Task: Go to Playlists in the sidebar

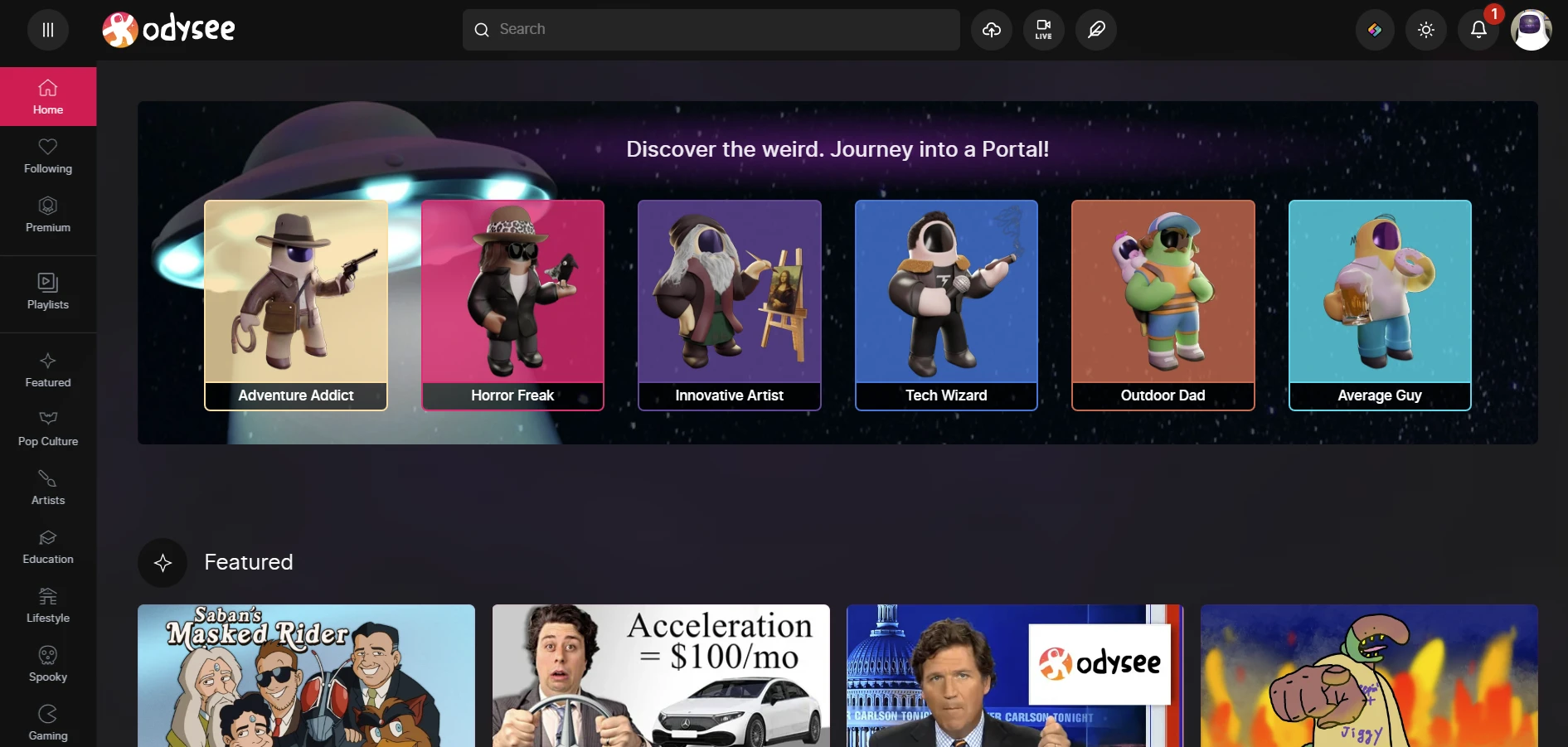Action: (48, 292)
